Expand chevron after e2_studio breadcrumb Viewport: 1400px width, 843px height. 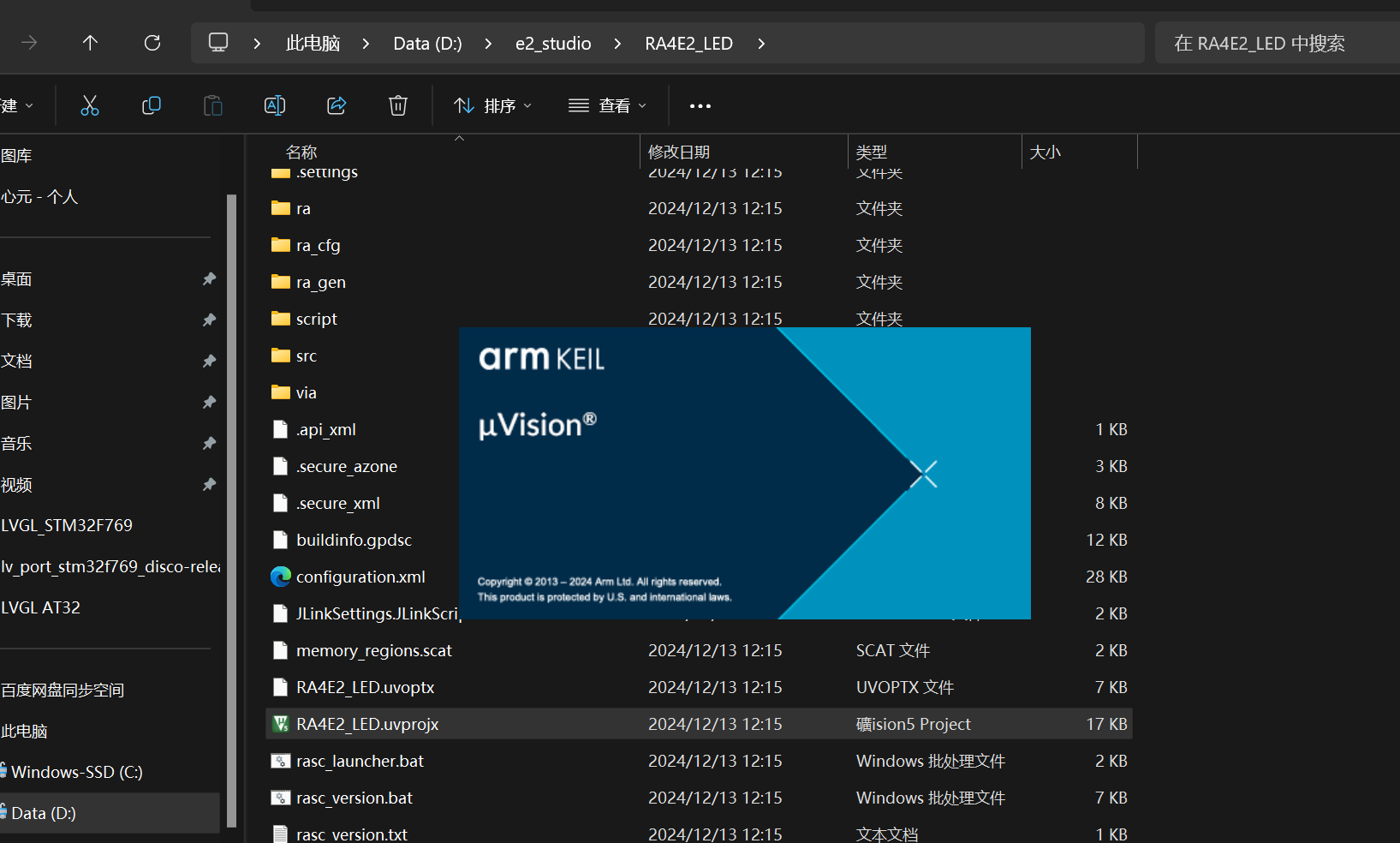pyautogui.click(x=617, y=43)
